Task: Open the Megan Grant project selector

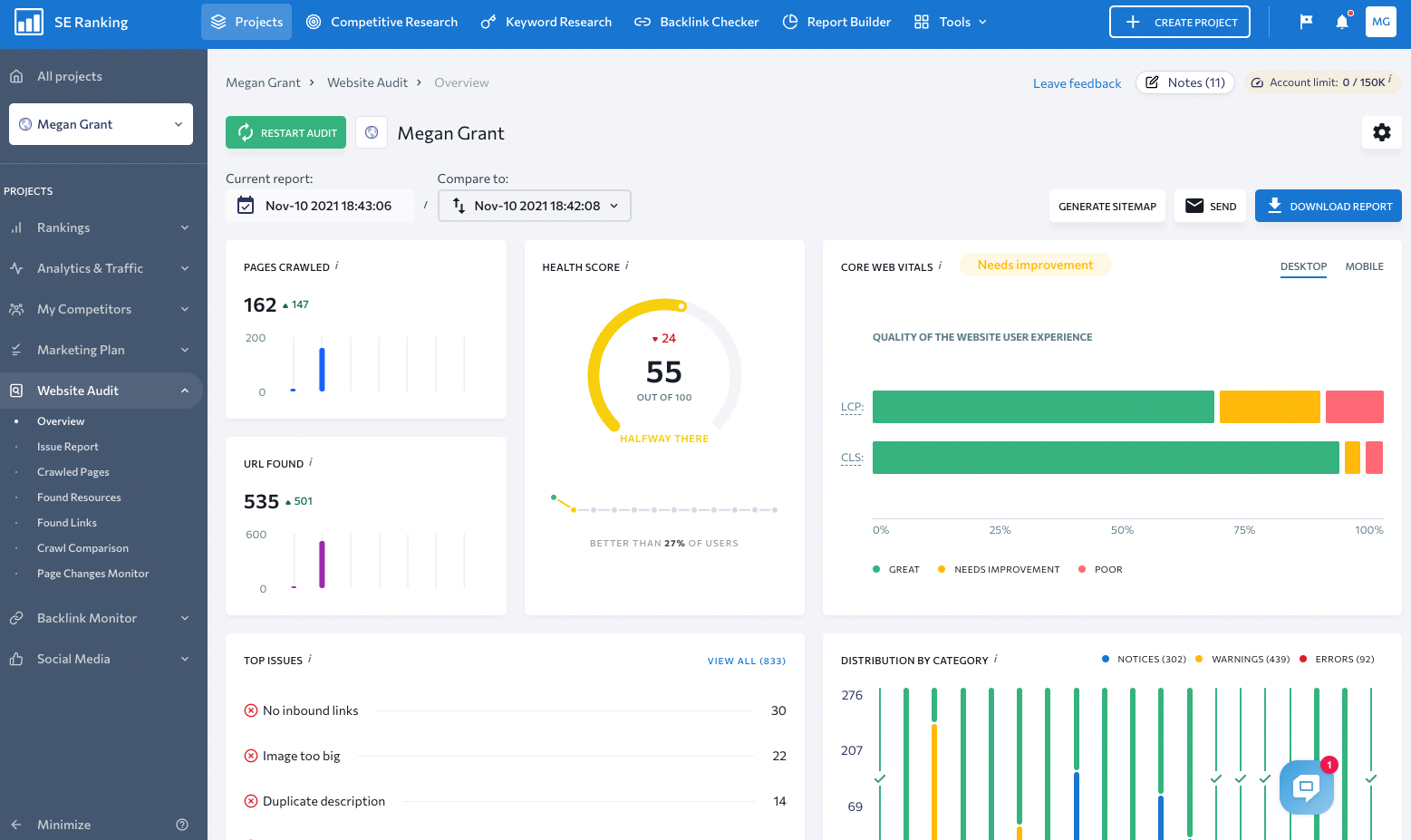Action: 101,124
